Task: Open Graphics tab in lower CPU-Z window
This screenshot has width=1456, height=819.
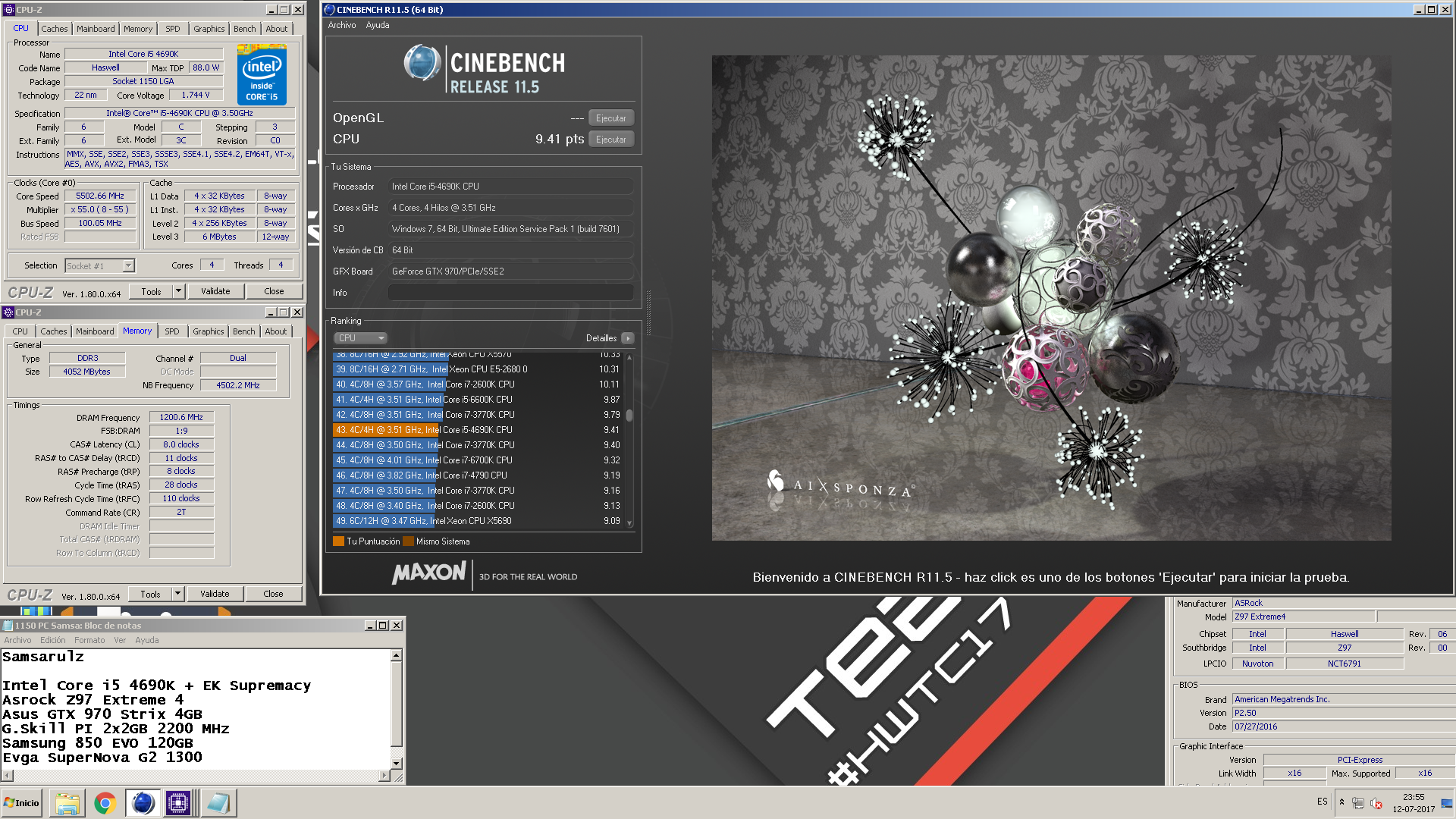Action: point(208,331)
